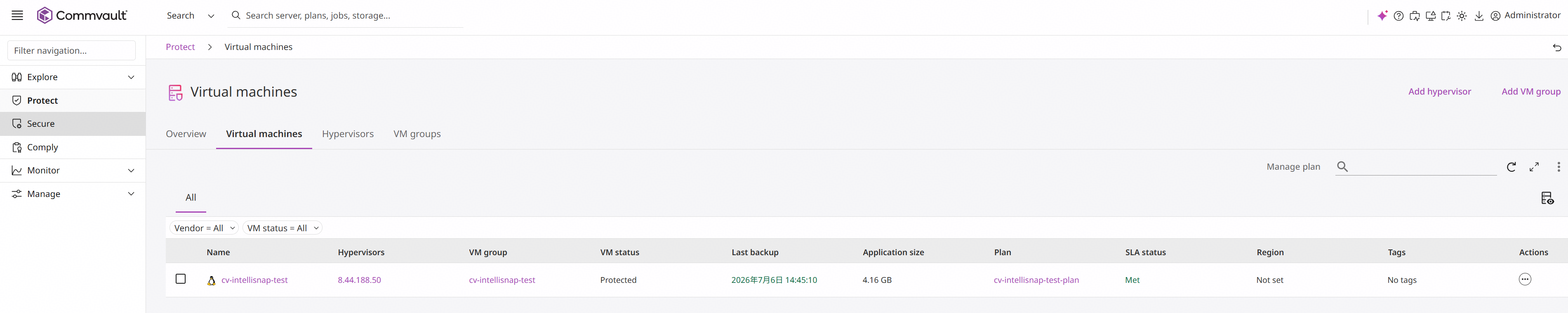The width and height of the screenshot is (1568, 313).
Task: Expand the Manage navigation section
Action: coord(73,194)
